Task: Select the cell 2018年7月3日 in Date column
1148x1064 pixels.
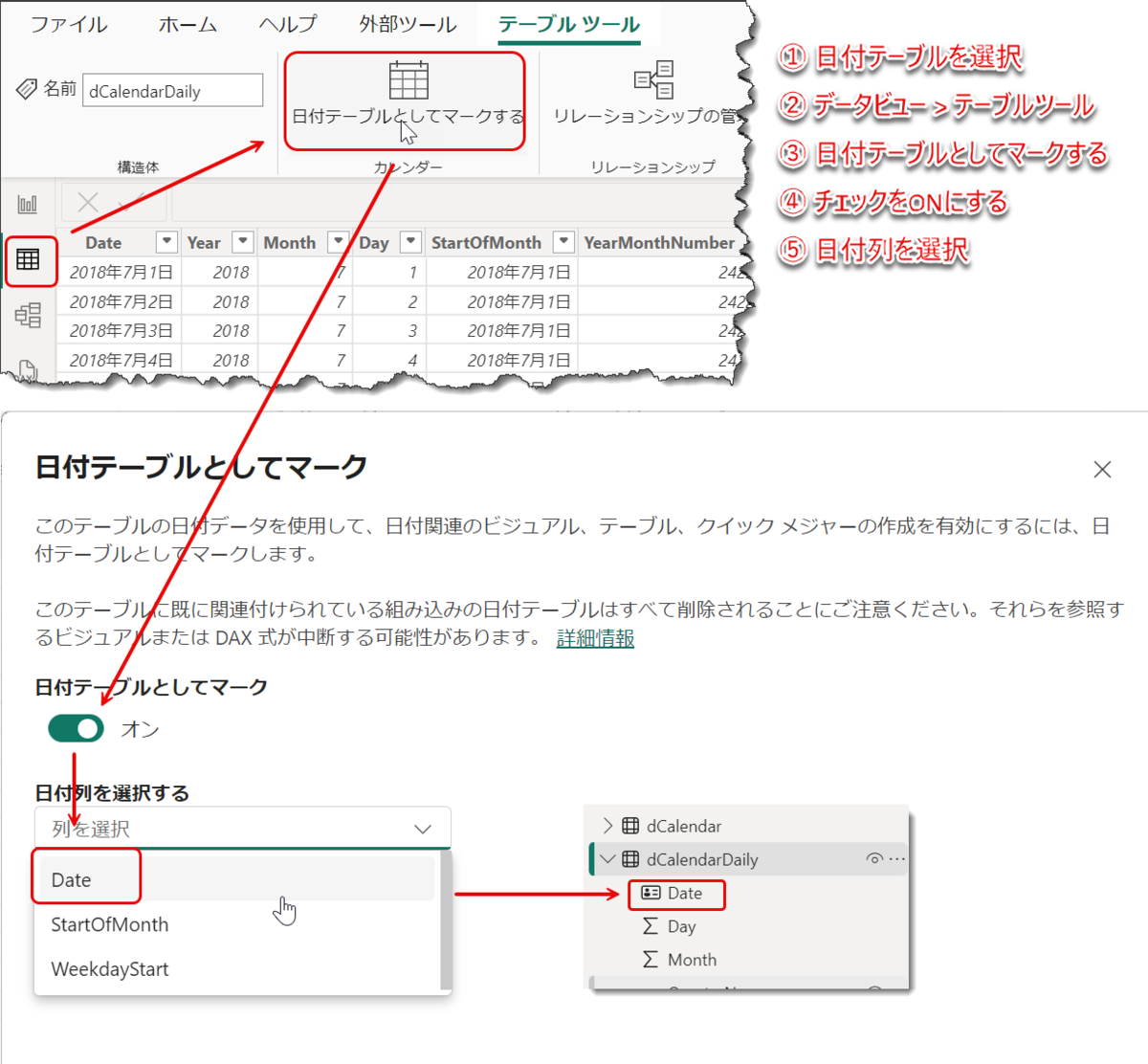Action: [x=121, y=331]
